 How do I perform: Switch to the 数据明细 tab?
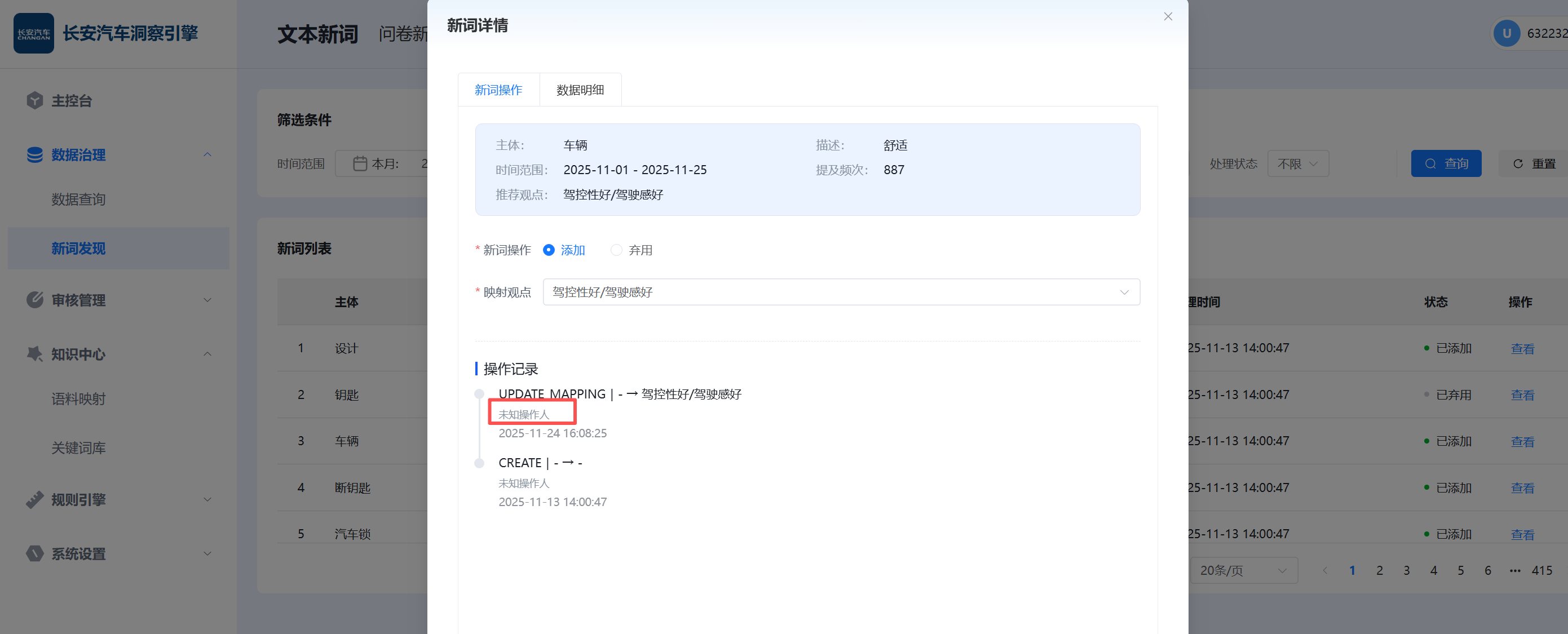pyautogui.click(x=580, y=90)
